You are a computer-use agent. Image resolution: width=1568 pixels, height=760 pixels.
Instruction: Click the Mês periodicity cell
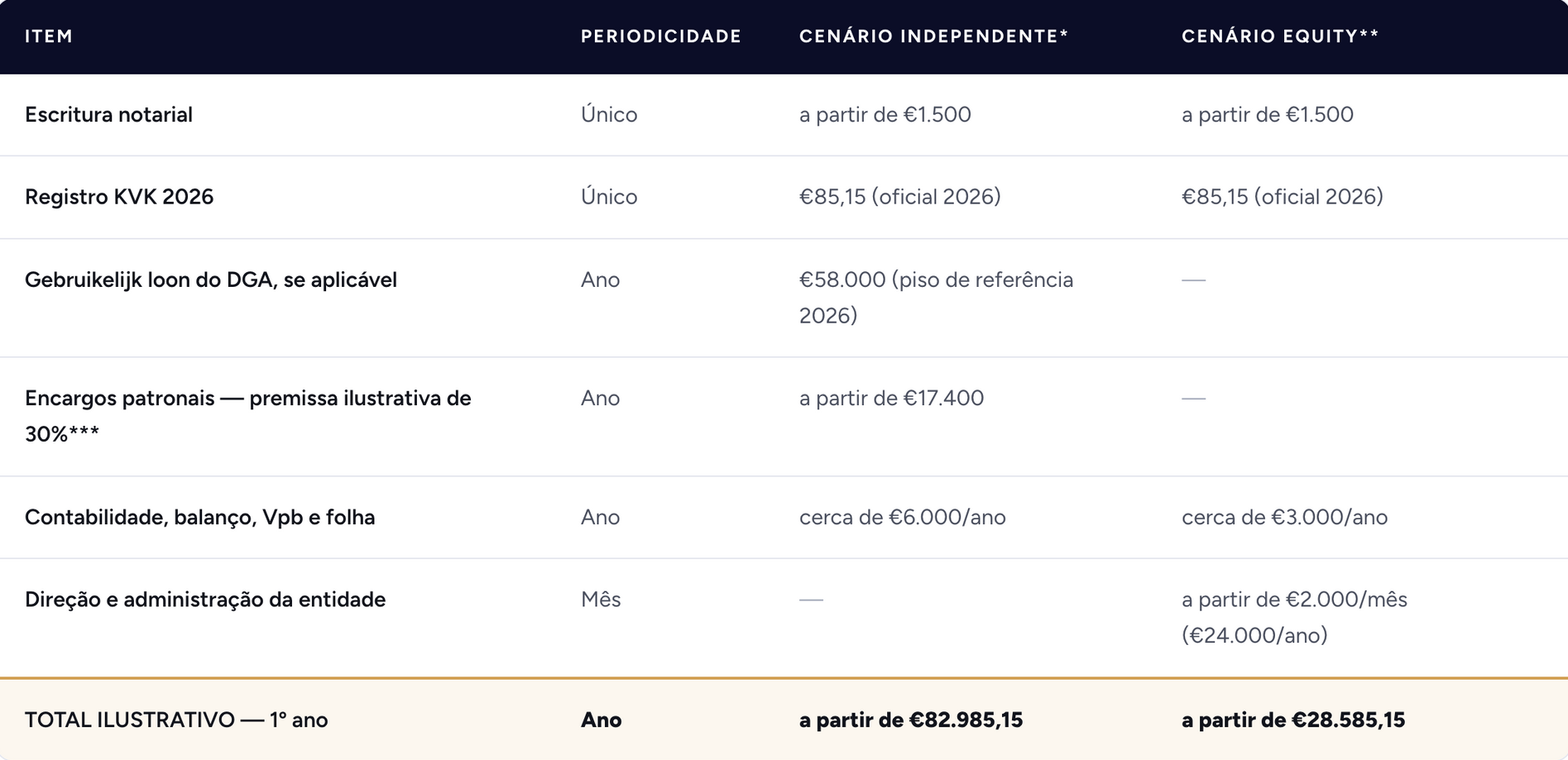pyautogui.click(x=601, y=600)
